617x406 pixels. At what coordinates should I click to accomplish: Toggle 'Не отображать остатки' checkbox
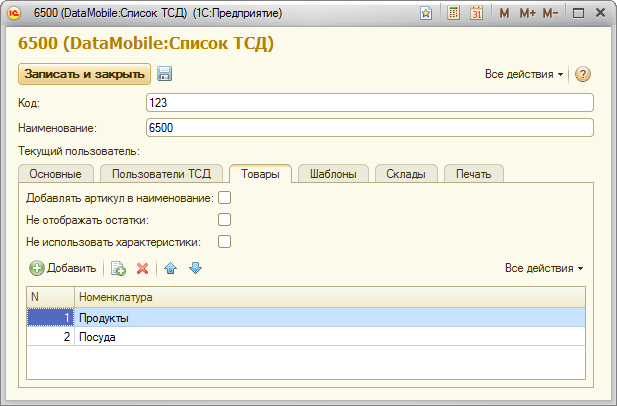click(x=224, y=220)
